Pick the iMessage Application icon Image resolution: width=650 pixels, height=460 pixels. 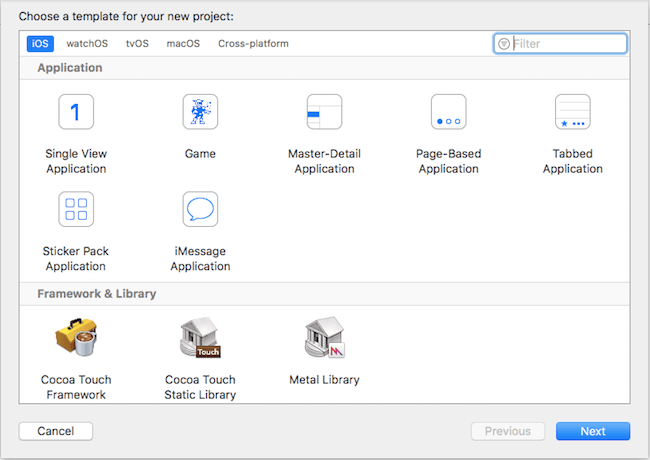(200, 209)
